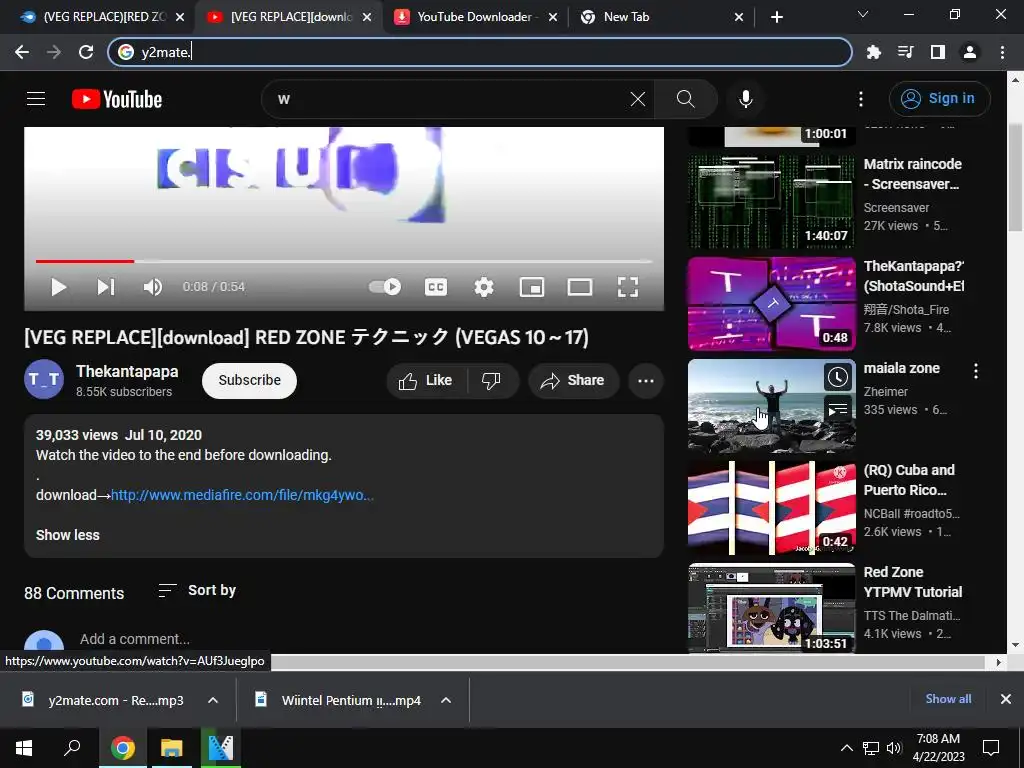The width and height of the screenshot is (1024, 768).
Task: Add maiala zone to queue
Action: click(838, 409)
